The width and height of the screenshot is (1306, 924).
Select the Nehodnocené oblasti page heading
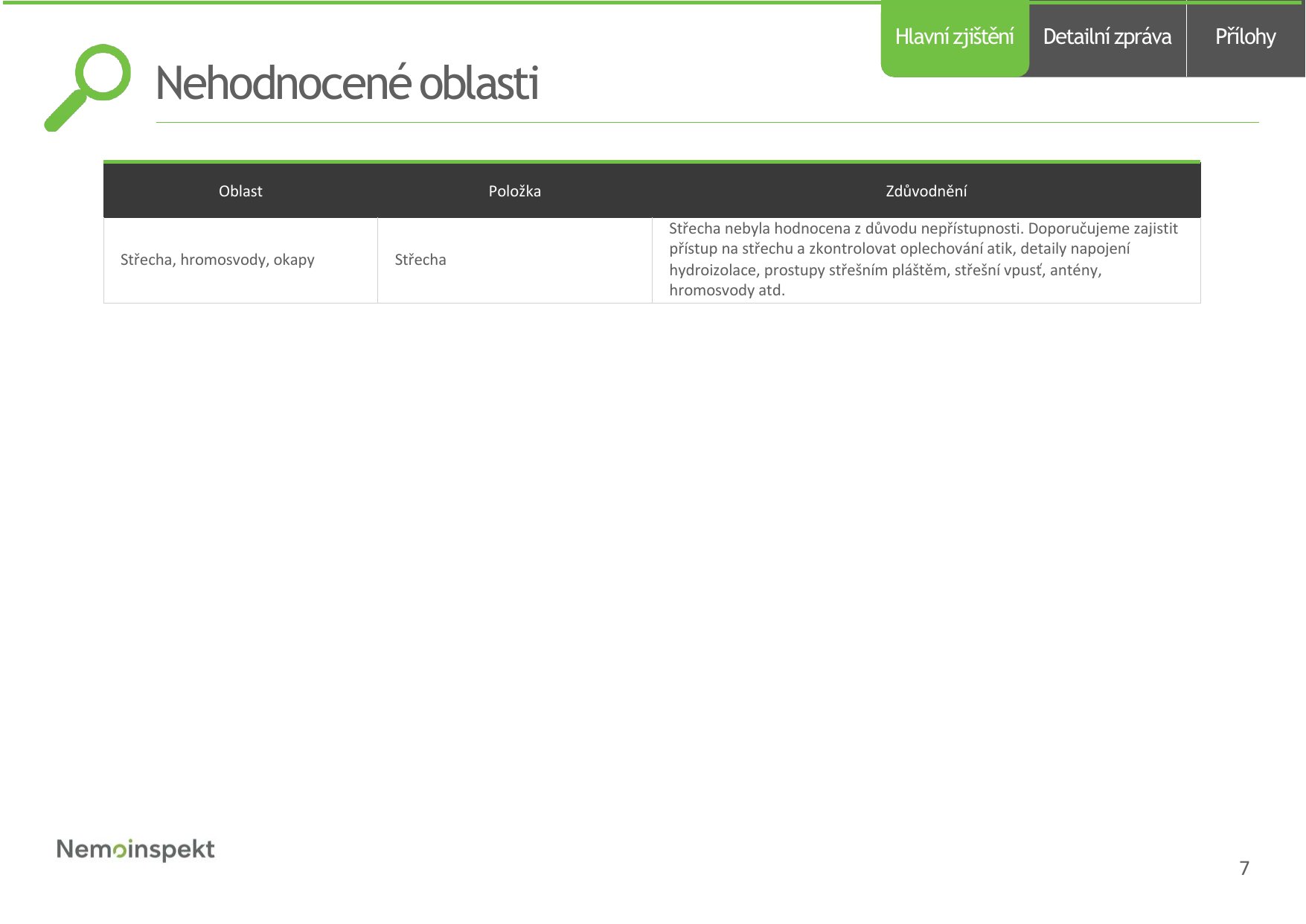pyautogui.click(x=347, y=83)
